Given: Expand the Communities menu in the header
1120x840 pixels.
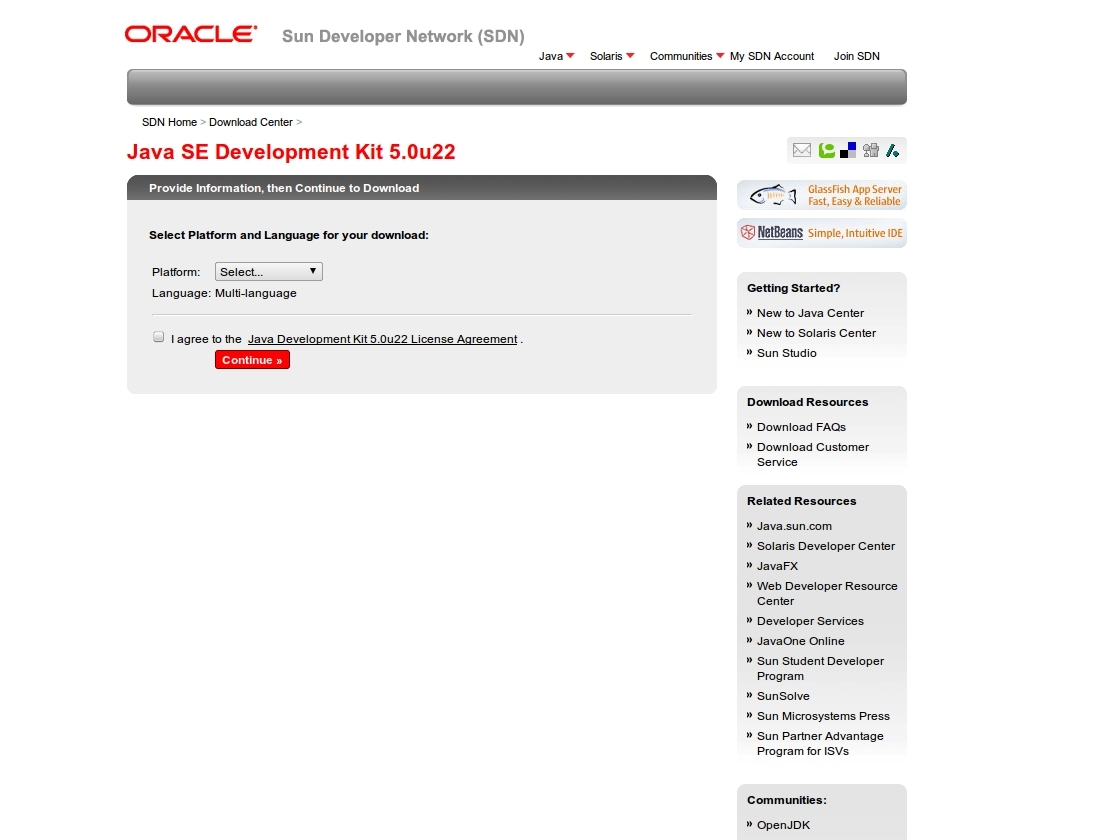Looking at the screenshot, I should click(x=681, y=56).
